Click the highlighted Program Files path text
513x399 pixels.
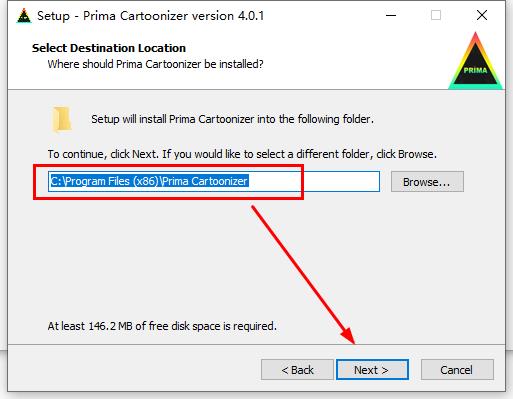point(149,181)
